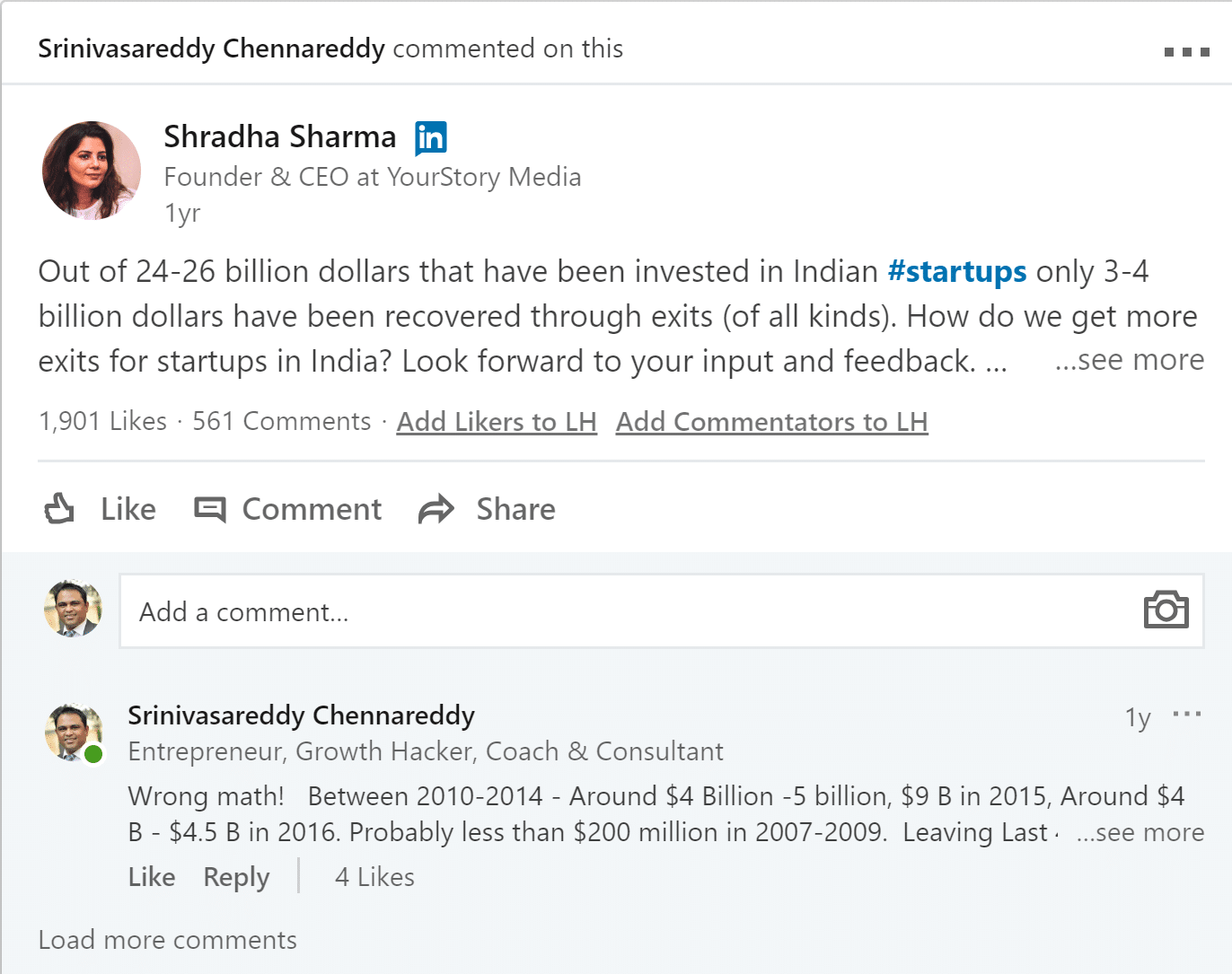Click the Add Likers to LH link
This screenshot has height=974, width=1232.
pos(497,422)
